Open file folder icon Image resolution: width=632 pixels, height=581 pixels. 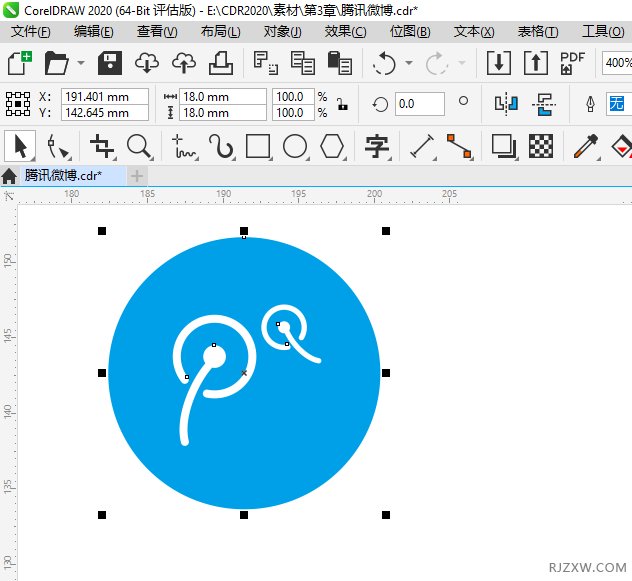(57, 63)
